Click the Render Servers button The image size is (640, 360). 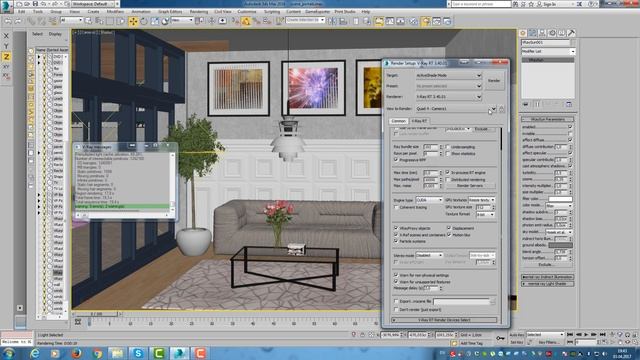click(470, 186)
